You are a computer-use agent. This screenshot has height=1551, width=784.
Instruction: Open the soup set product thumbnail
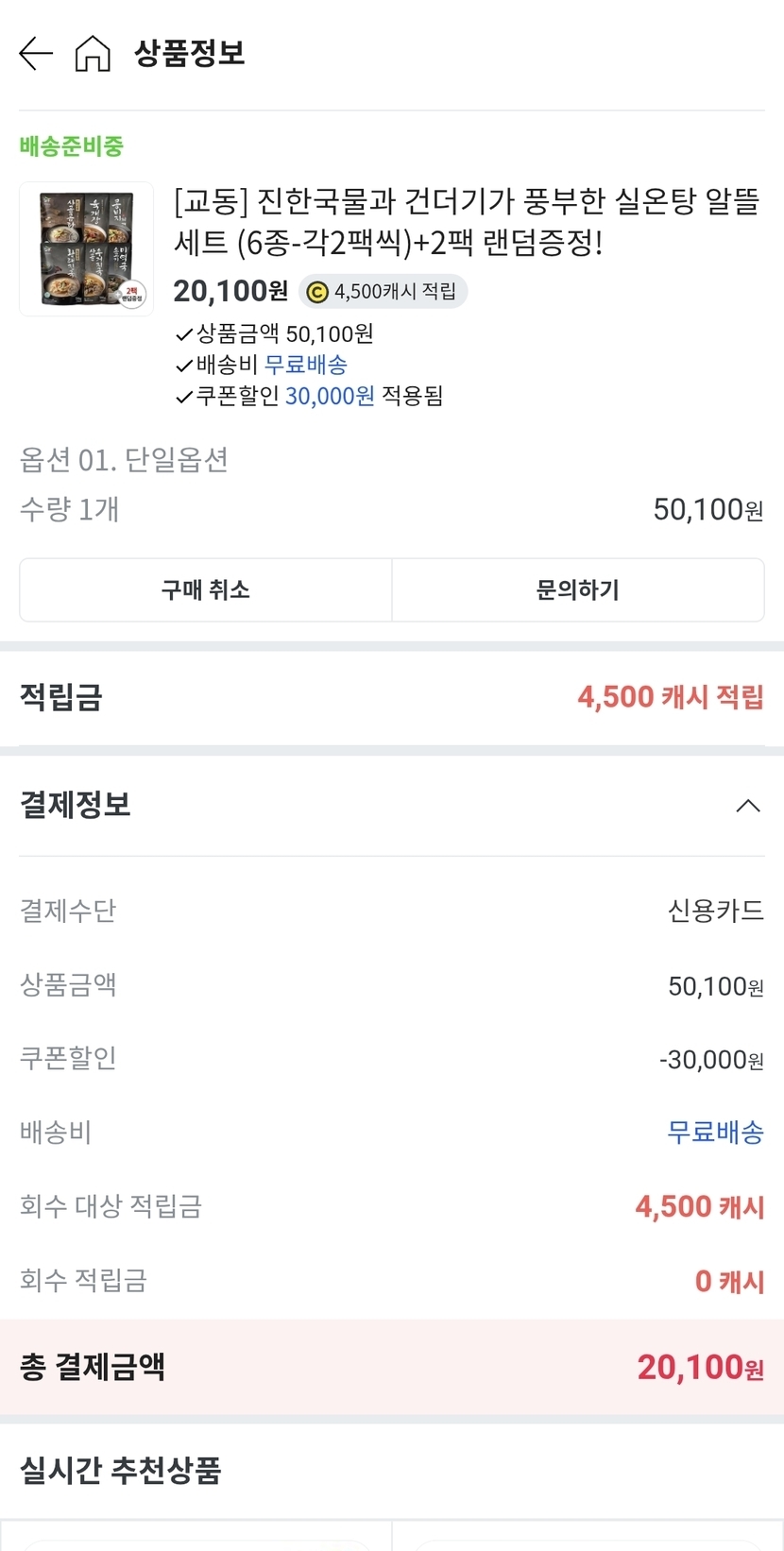86,249
